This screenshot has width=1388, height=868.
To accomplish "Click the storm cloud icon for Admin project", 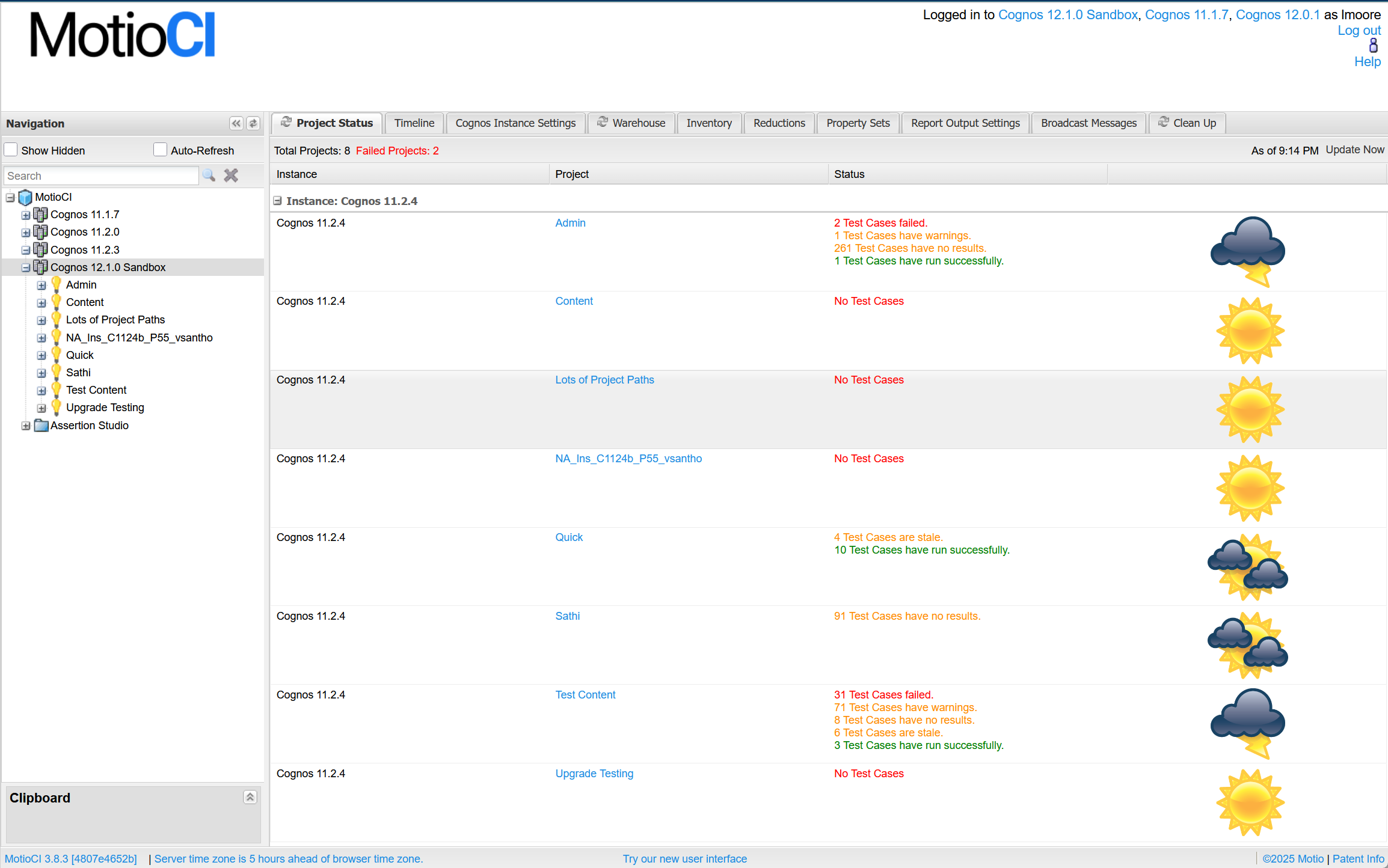I will click(1248, 251).
